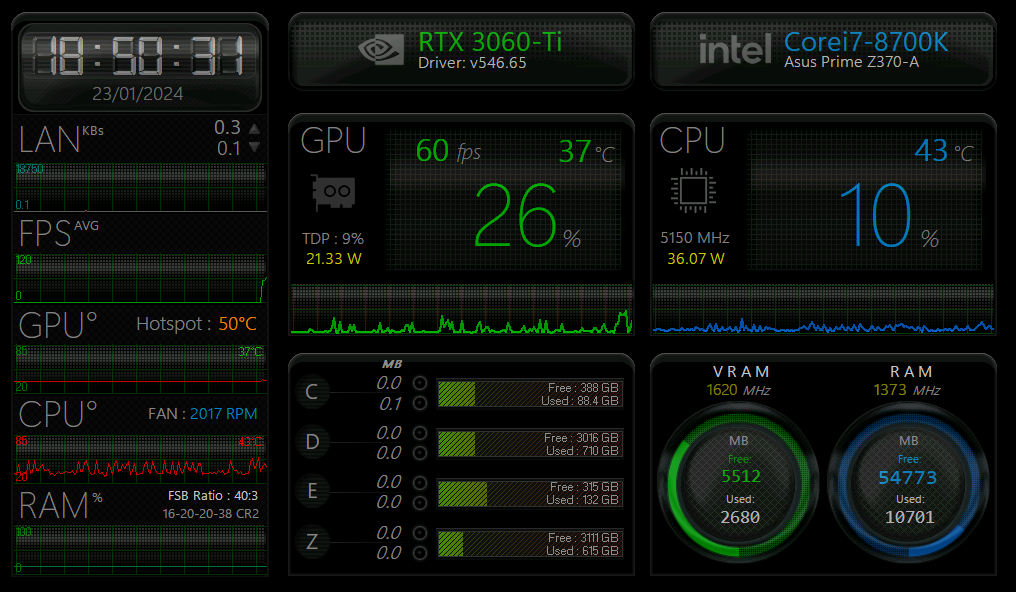Click the FSB Ratio : 40:3 text

coord(213,495)
